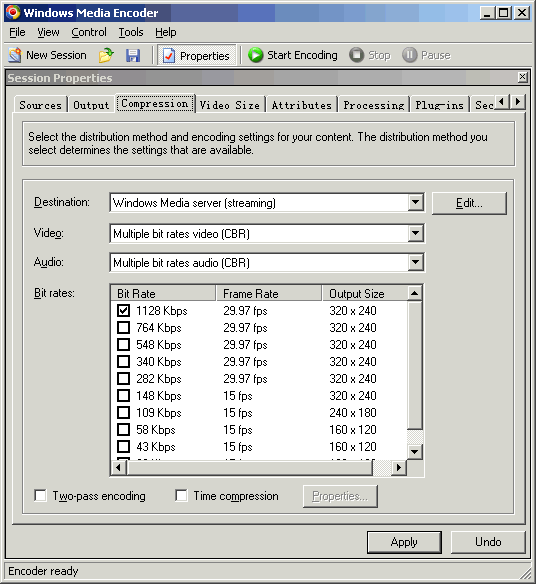Select the 148 Kbps checkbox

124,396
